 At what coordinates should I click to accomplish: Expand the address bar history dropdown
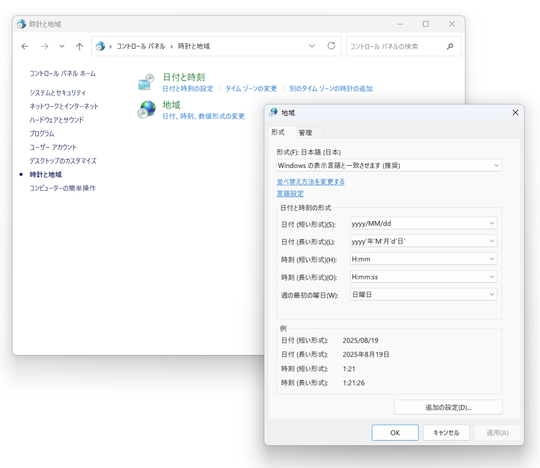(x=312, y=46)
